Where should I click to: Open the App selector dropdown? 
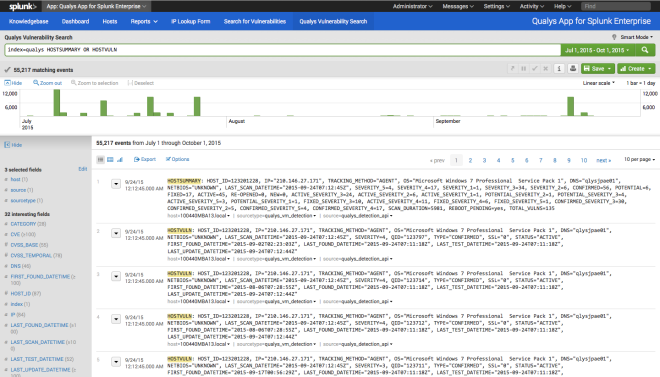click(96, 6)
